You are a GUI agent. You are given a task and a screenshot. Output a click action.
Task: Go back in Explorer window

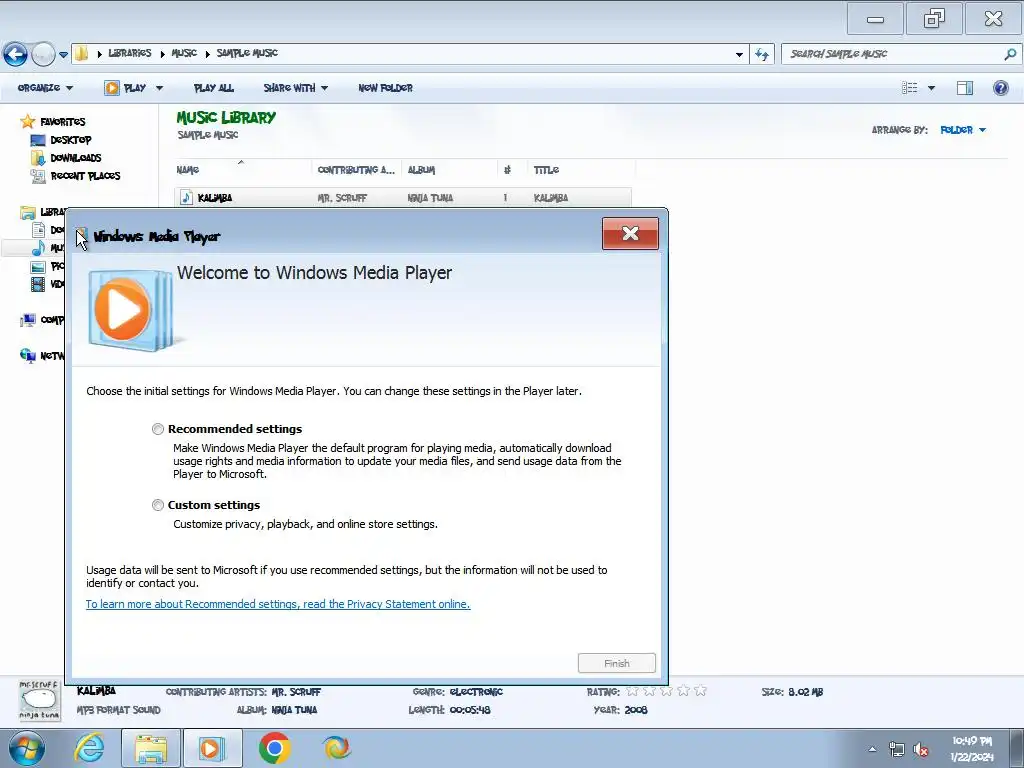(15, 54)
